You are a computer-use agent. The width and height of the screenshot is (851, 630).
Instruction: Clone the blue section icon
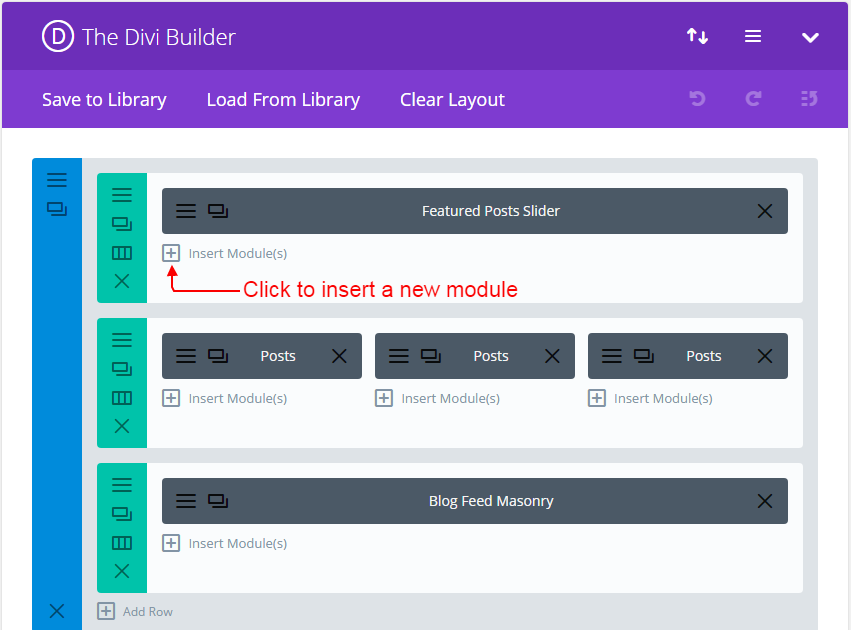pyautogui.click(x=57, y=209)
